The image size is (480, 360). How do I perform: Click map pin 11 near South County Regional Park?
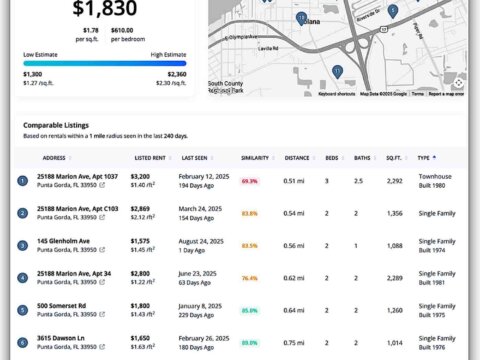click(337, 72)
